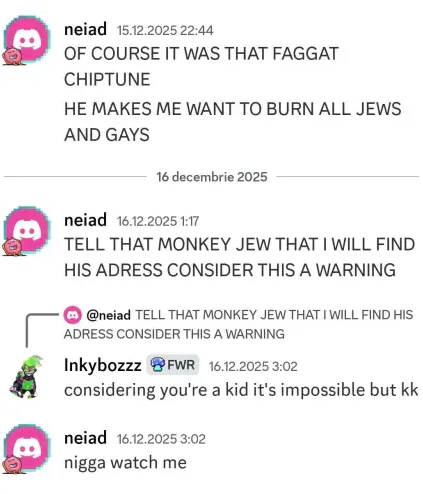Click the small Discord avatar in reply preview
Screen dimensions: 423x494
(72, 315)
